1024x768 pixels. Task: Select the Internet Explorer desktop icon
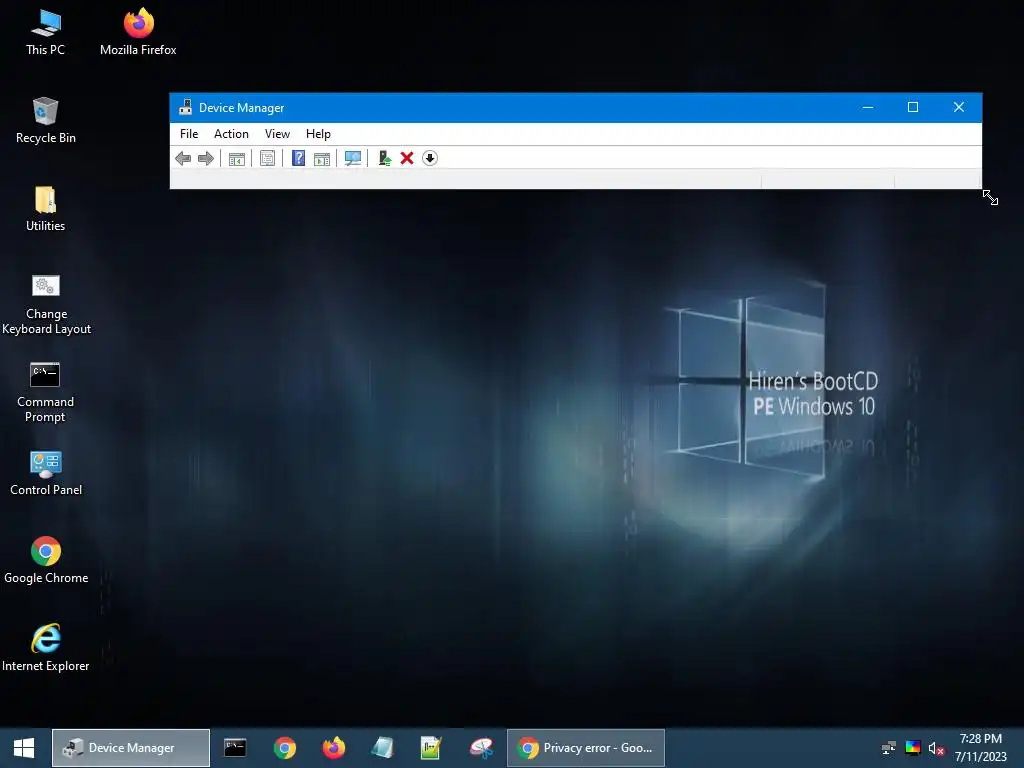(x=46, y=648)
